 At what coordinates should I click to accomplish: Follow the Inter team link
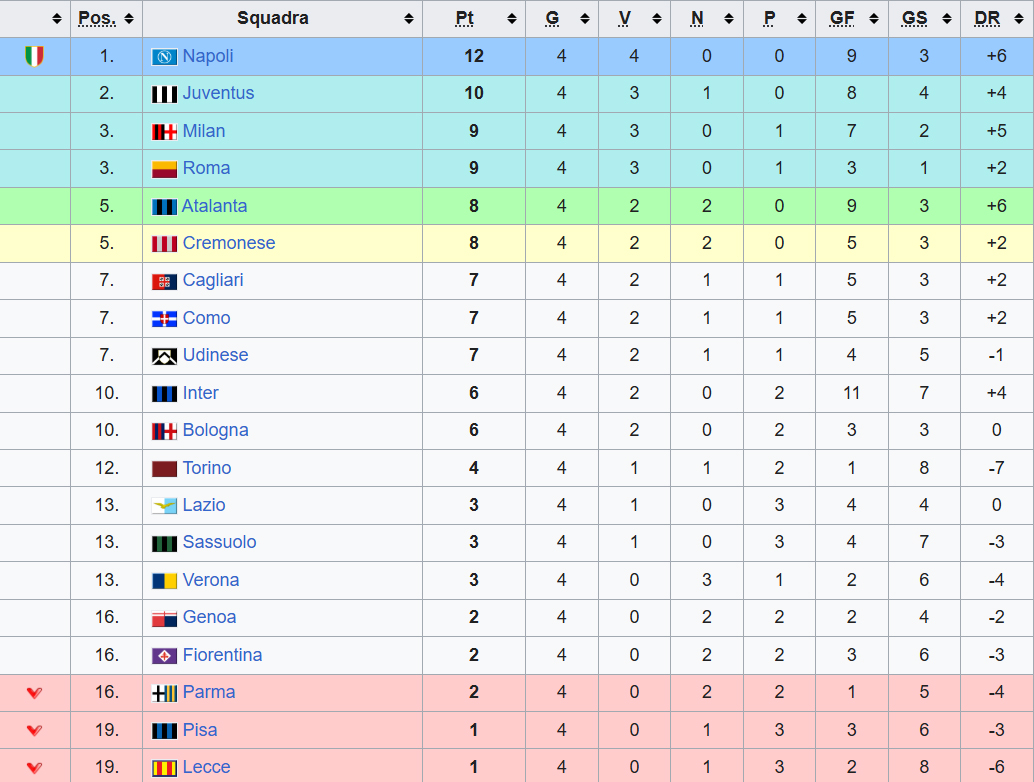coord(200,393)
